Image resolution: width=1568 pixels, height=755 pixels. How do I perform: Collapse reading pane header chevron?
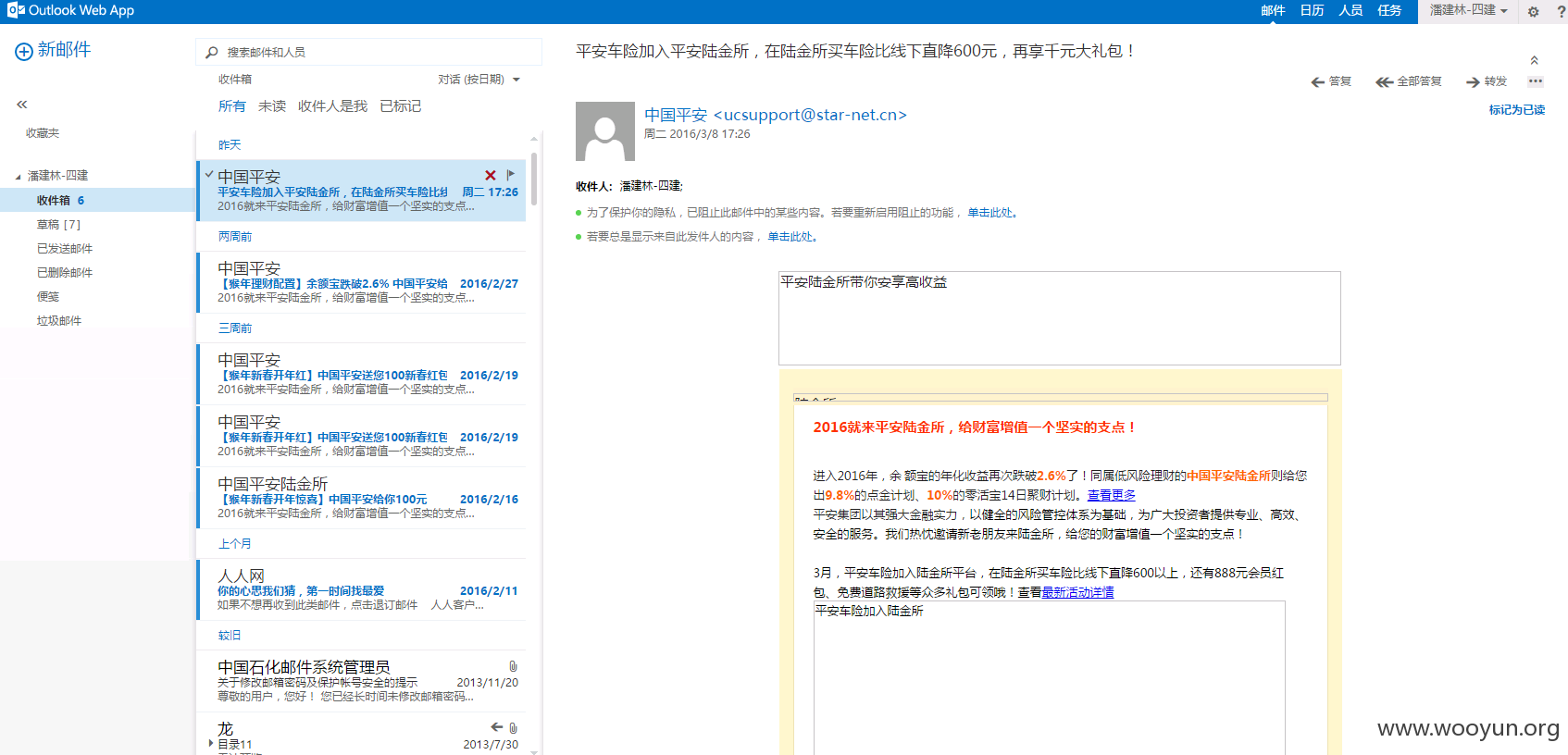pos(1534,60)
